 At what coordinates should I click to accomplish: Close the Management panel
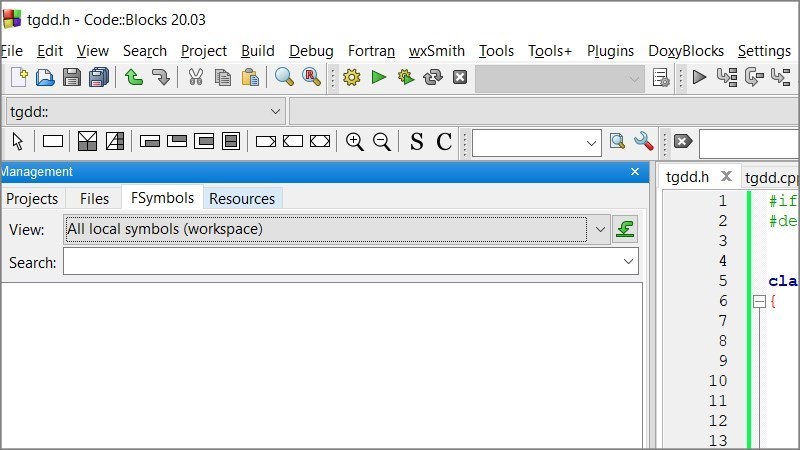pos(635,171)
